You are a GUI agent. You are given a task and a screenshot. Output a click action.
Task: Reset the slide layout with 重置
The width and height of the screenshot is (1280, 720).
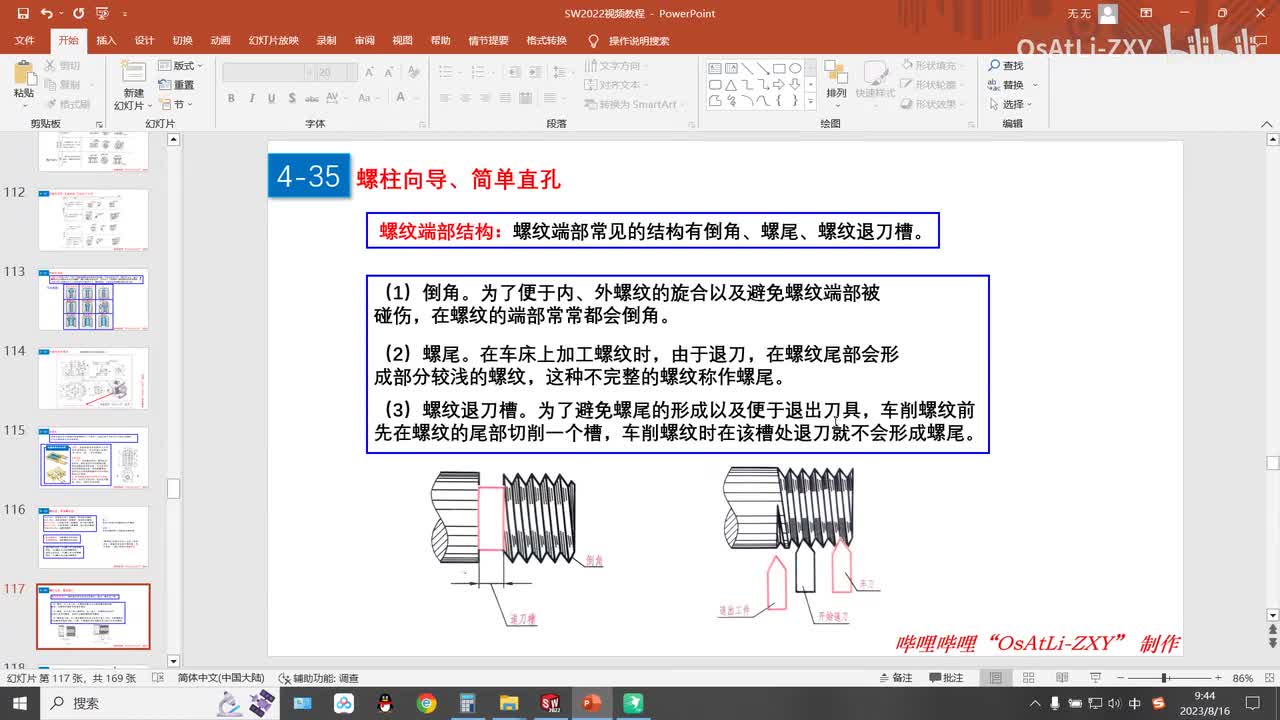(x=177, y=85)
